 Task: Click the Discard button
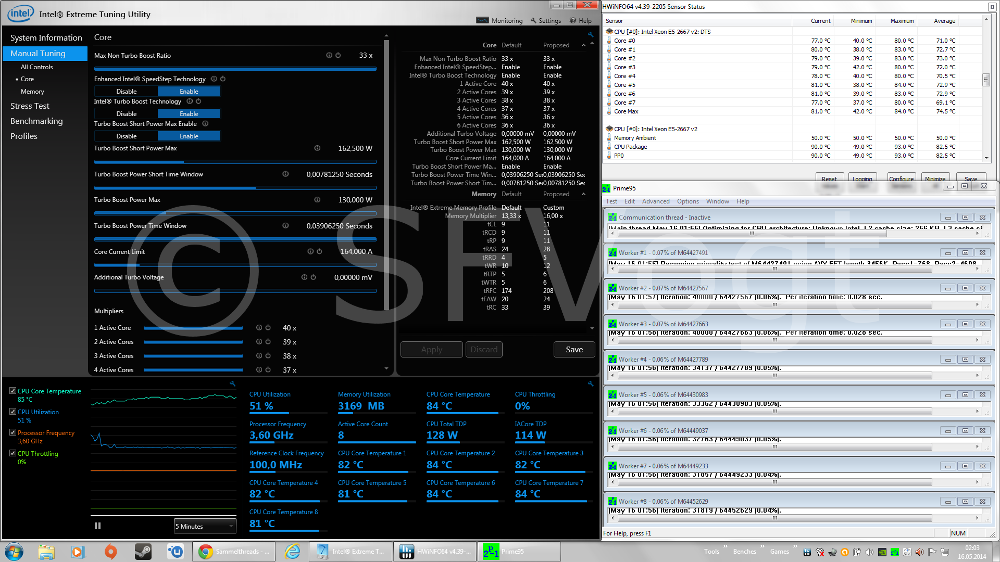click(483, 350)
